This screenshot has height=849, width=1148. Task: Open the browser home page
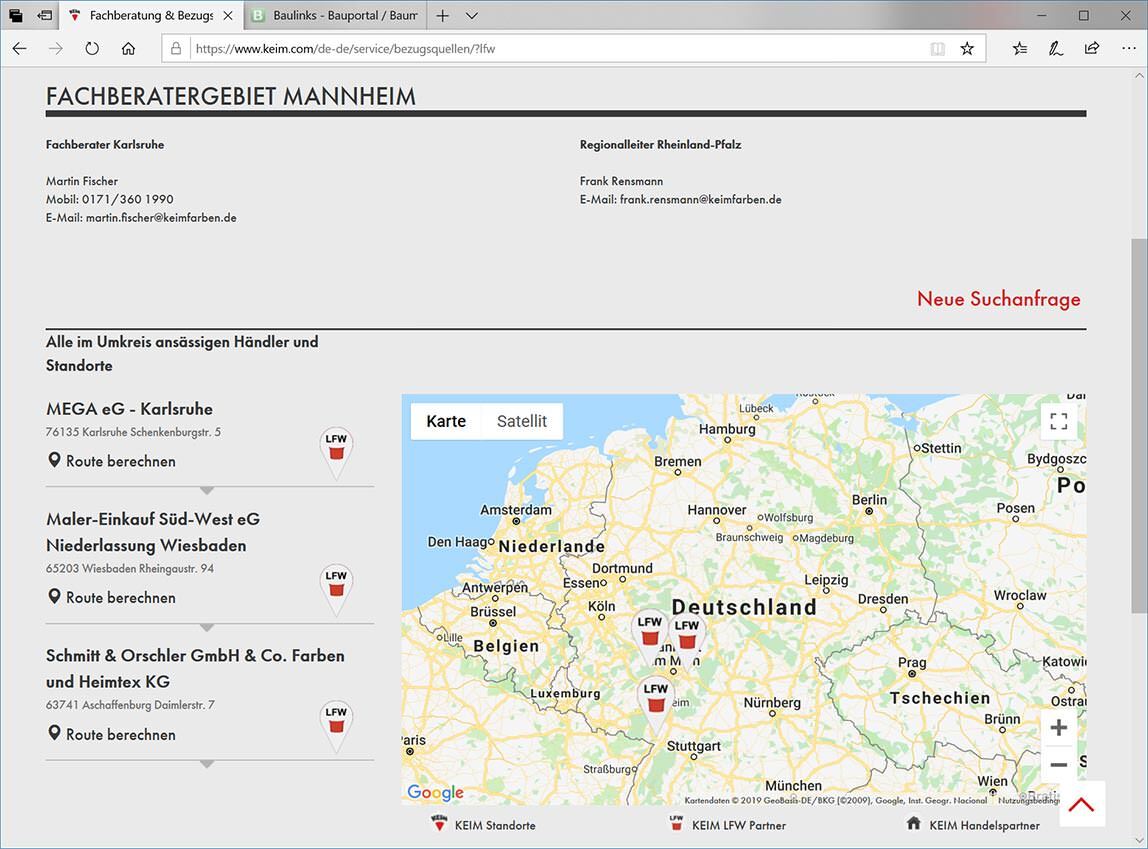128,49
